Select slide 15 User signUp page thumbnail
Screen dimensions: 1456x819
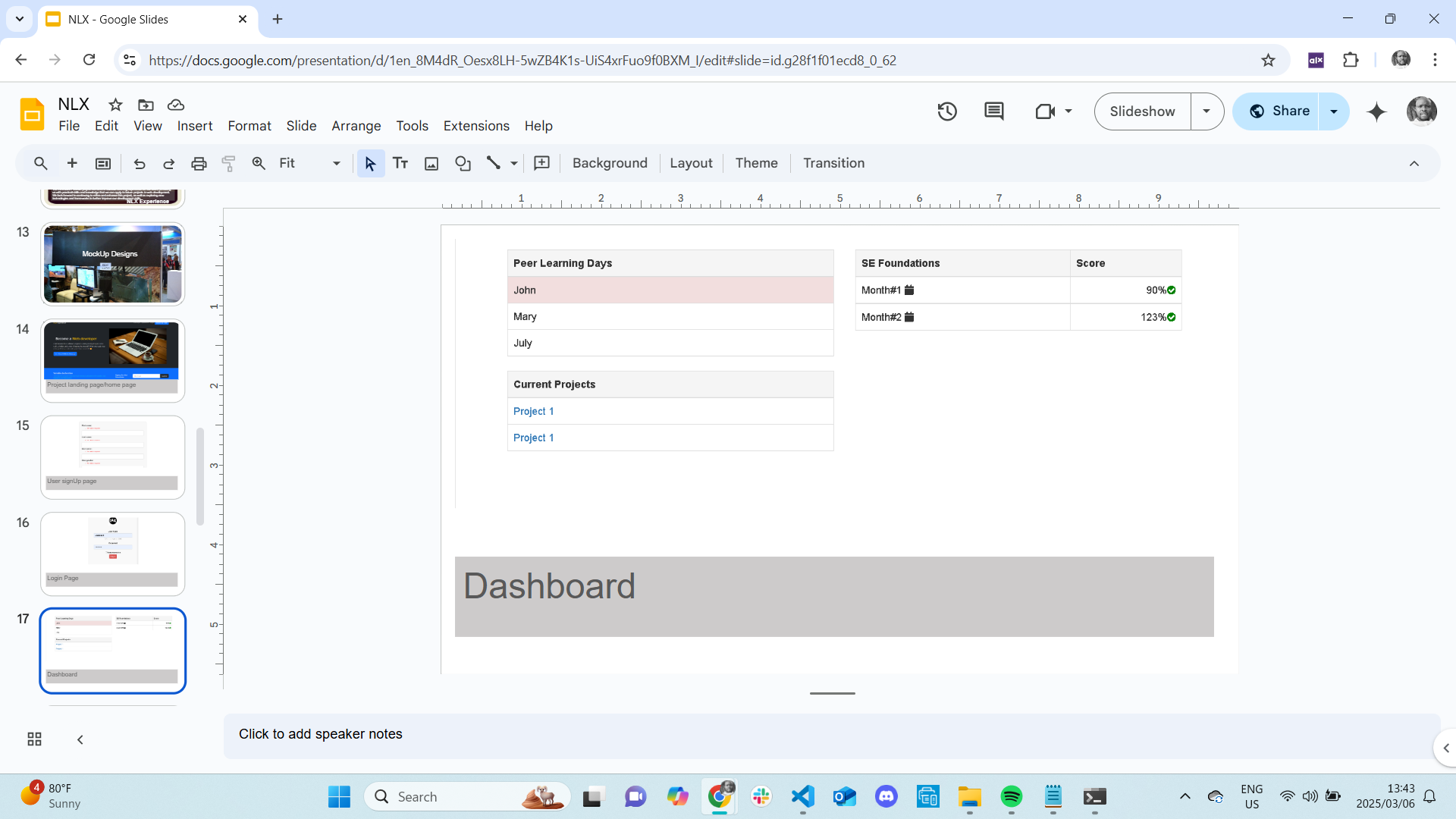(x=112, y=456)
